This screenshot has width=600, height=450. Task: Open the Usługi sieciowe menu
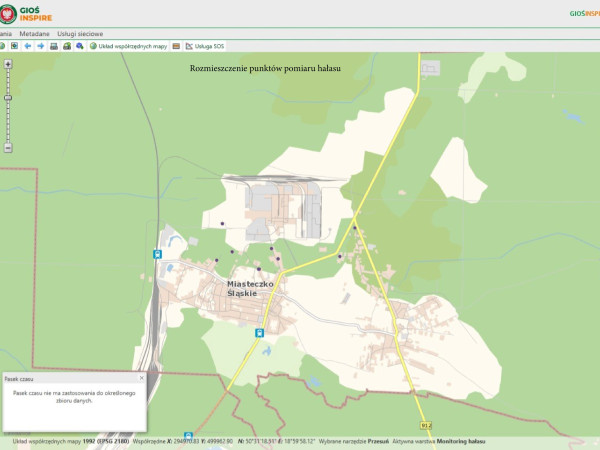(x=80, y=33)
